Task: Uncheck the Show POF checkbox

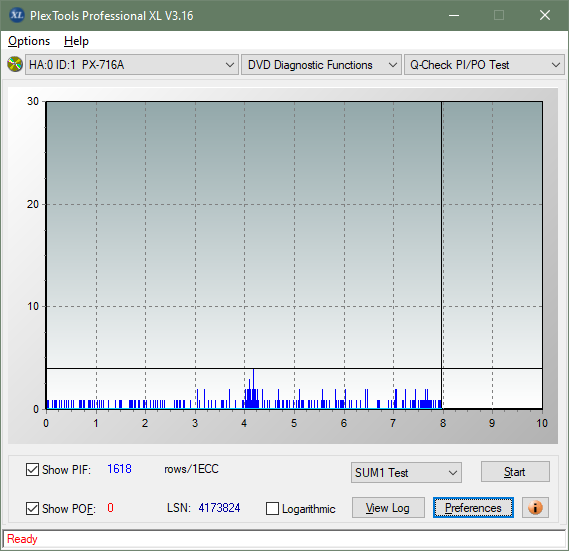Action: [x=32, y=508]
